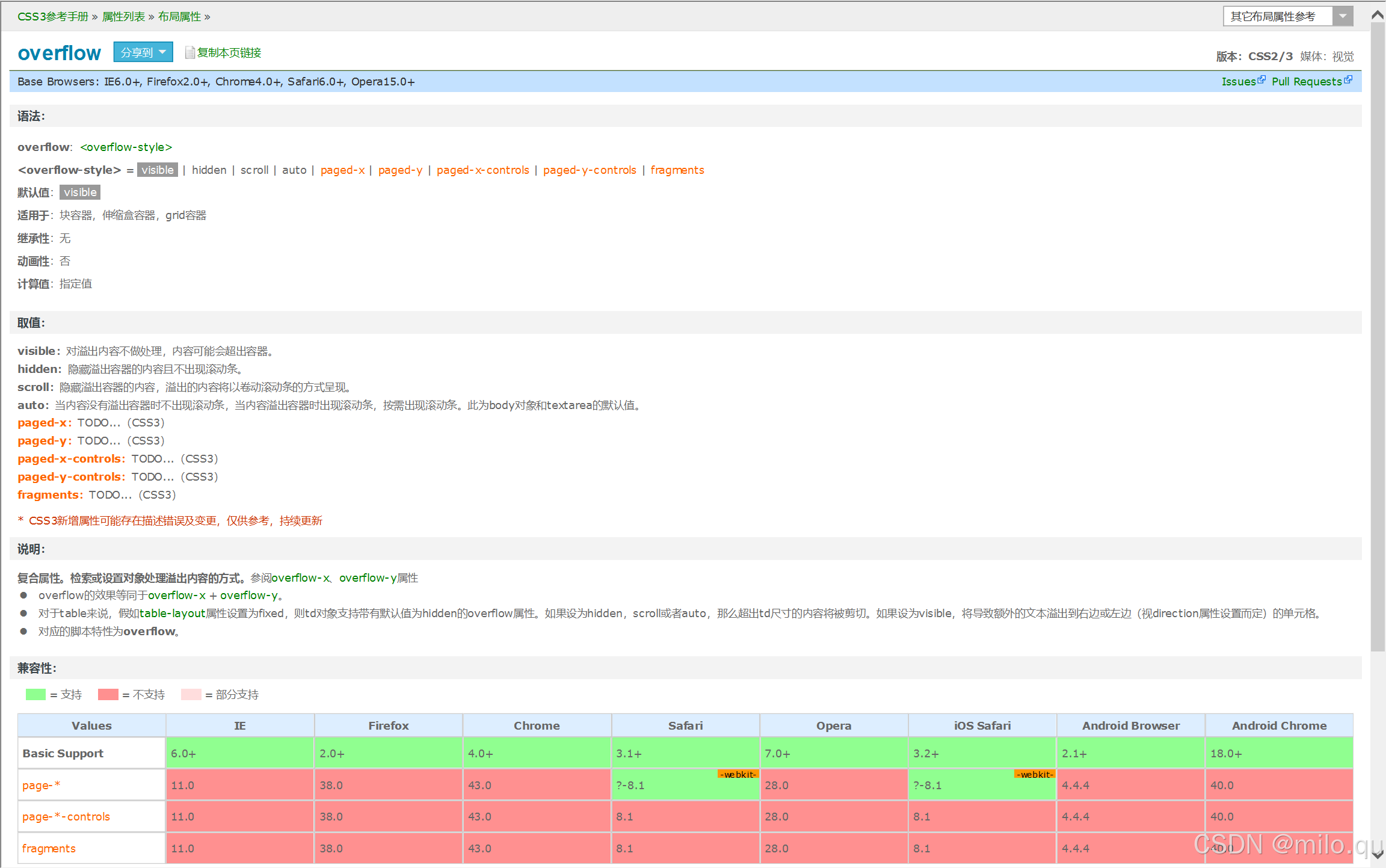Click the 2.0+ Firefox basic support cell
The image size is (1386, 868).
tap(389, 753)
